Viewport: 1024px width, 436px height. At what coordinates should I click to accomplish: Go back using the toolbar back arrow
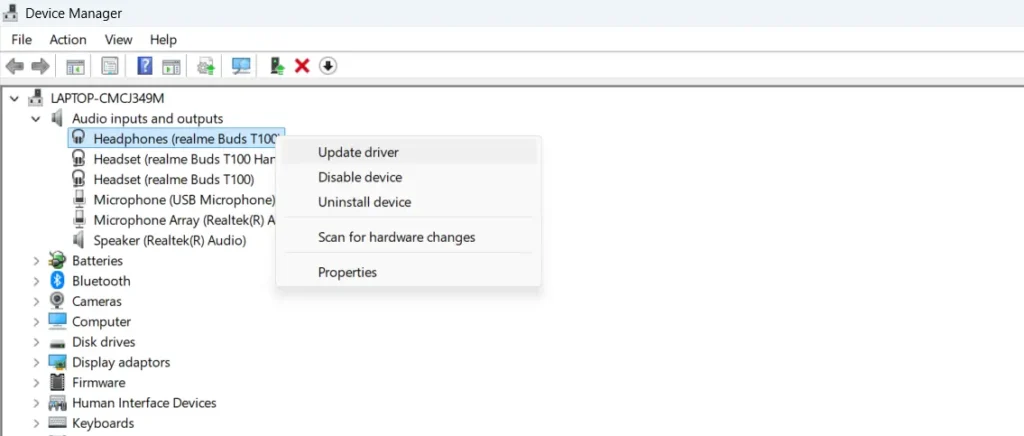[x=14, y=66]
